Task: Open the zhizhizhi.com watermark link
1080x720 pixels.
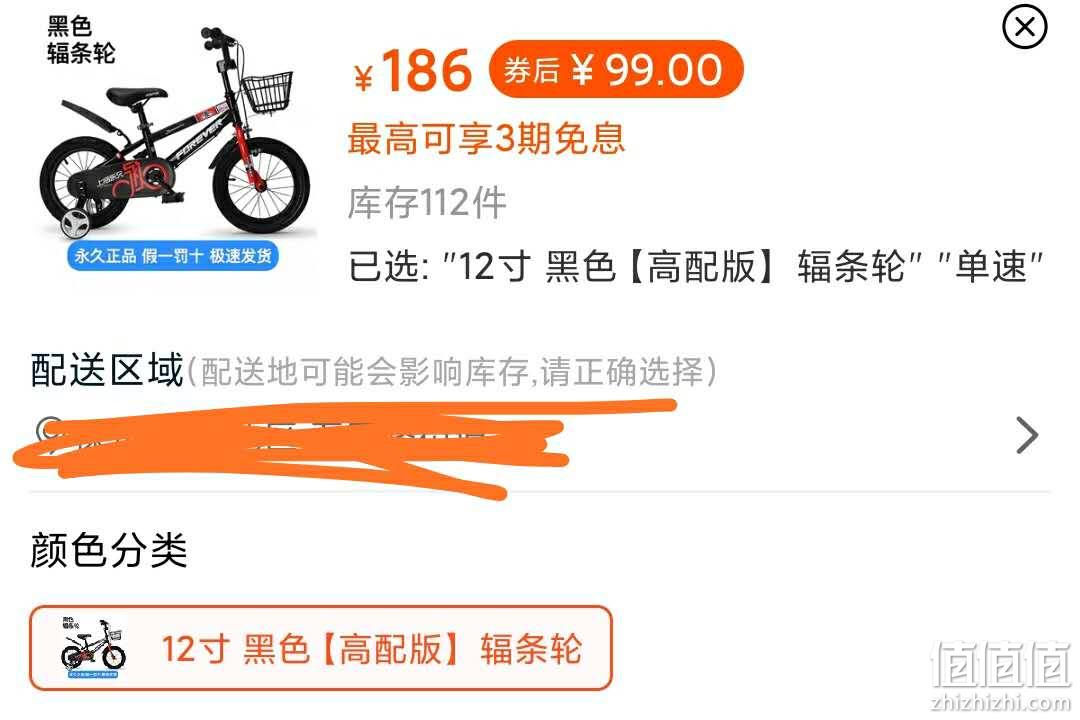Action: (x=1000, y=703)
